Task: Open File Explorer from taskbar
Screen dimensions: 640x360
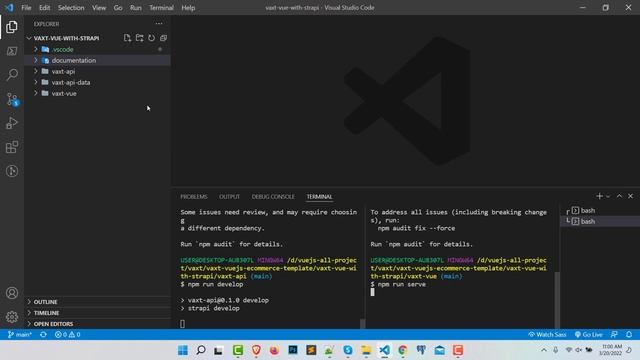Action: (x=366, y=350)
